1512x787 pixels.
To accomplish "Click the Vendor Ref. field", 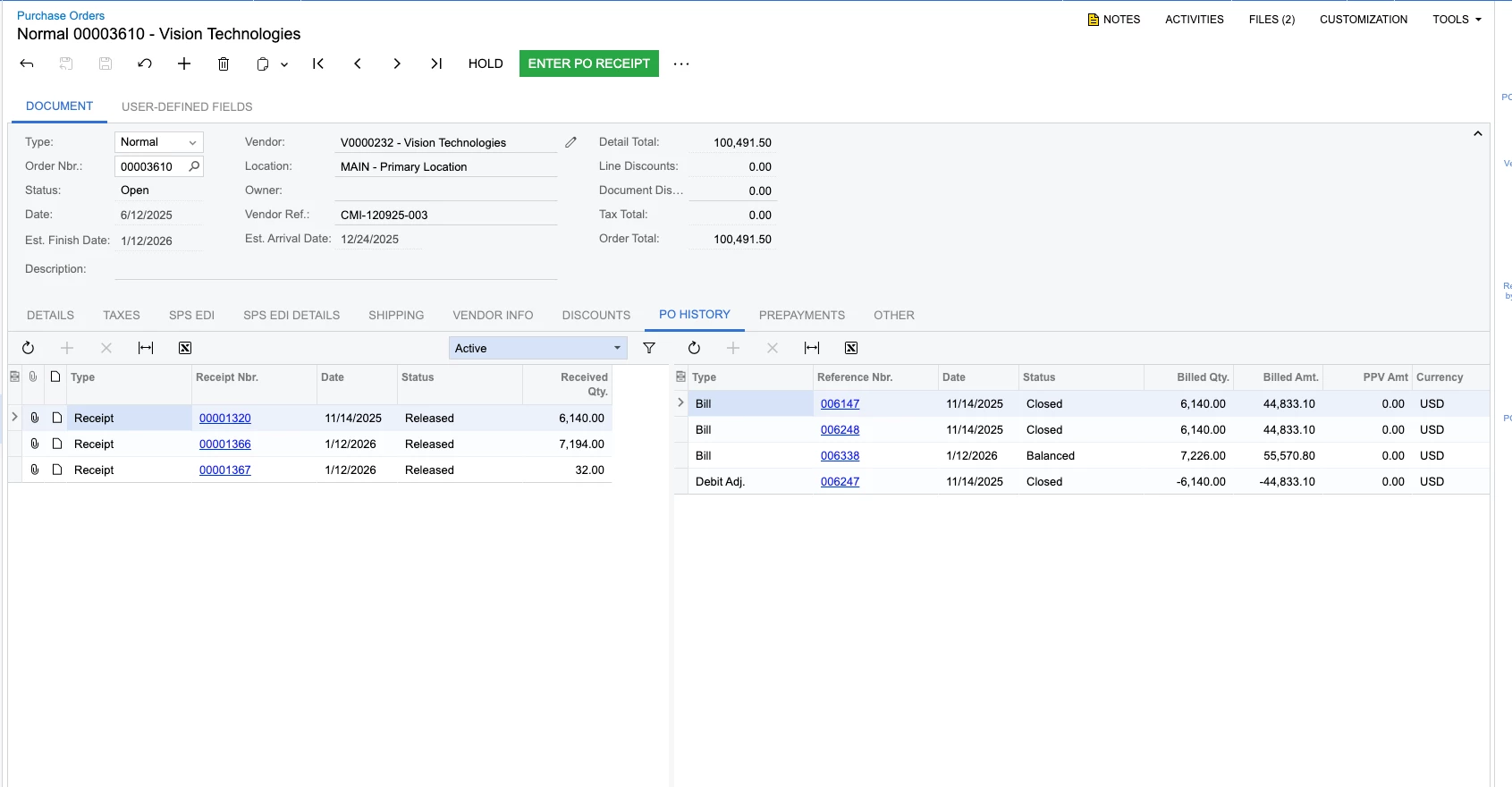I will (446, 215).
